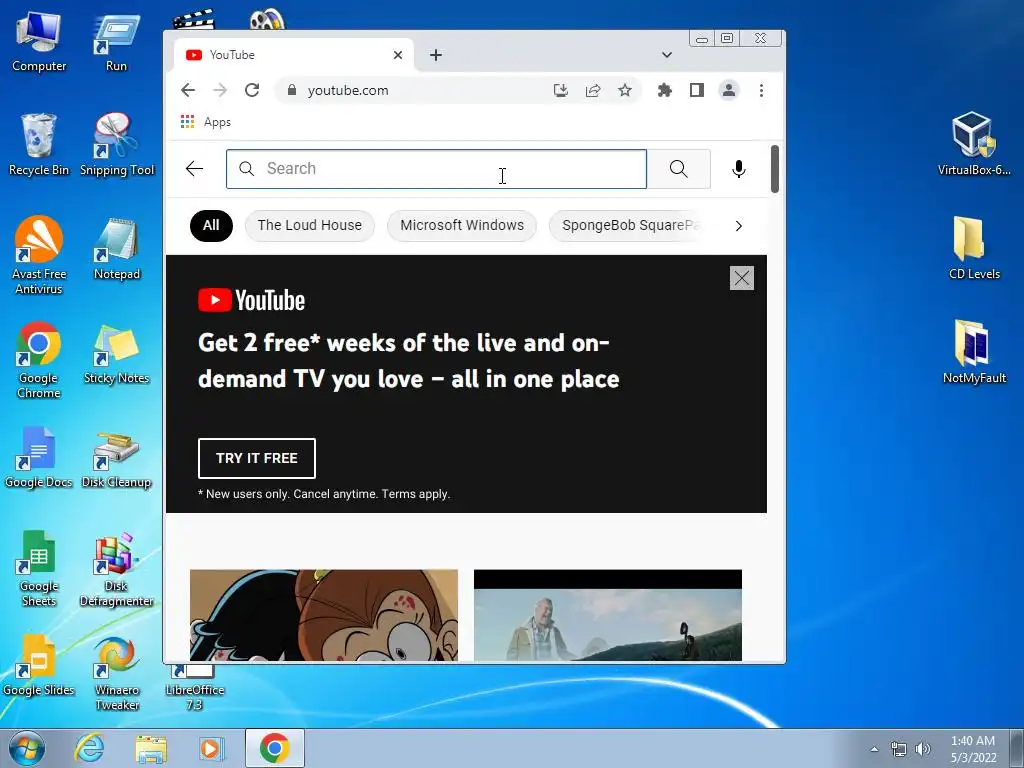Dismiss the YouTube TV promo banner
The image size is (1024, 768).
(x=742, y=278)
